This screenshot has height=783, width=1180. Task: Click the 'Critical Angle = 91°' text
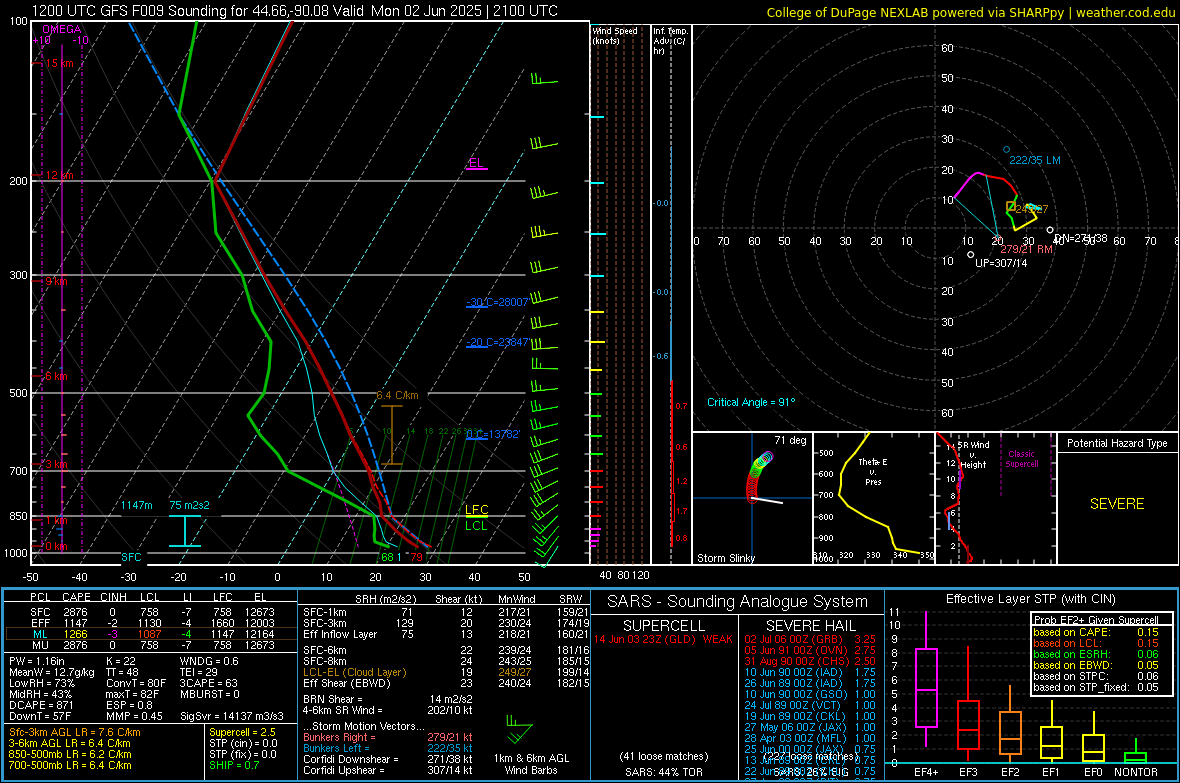coord(751,402)
